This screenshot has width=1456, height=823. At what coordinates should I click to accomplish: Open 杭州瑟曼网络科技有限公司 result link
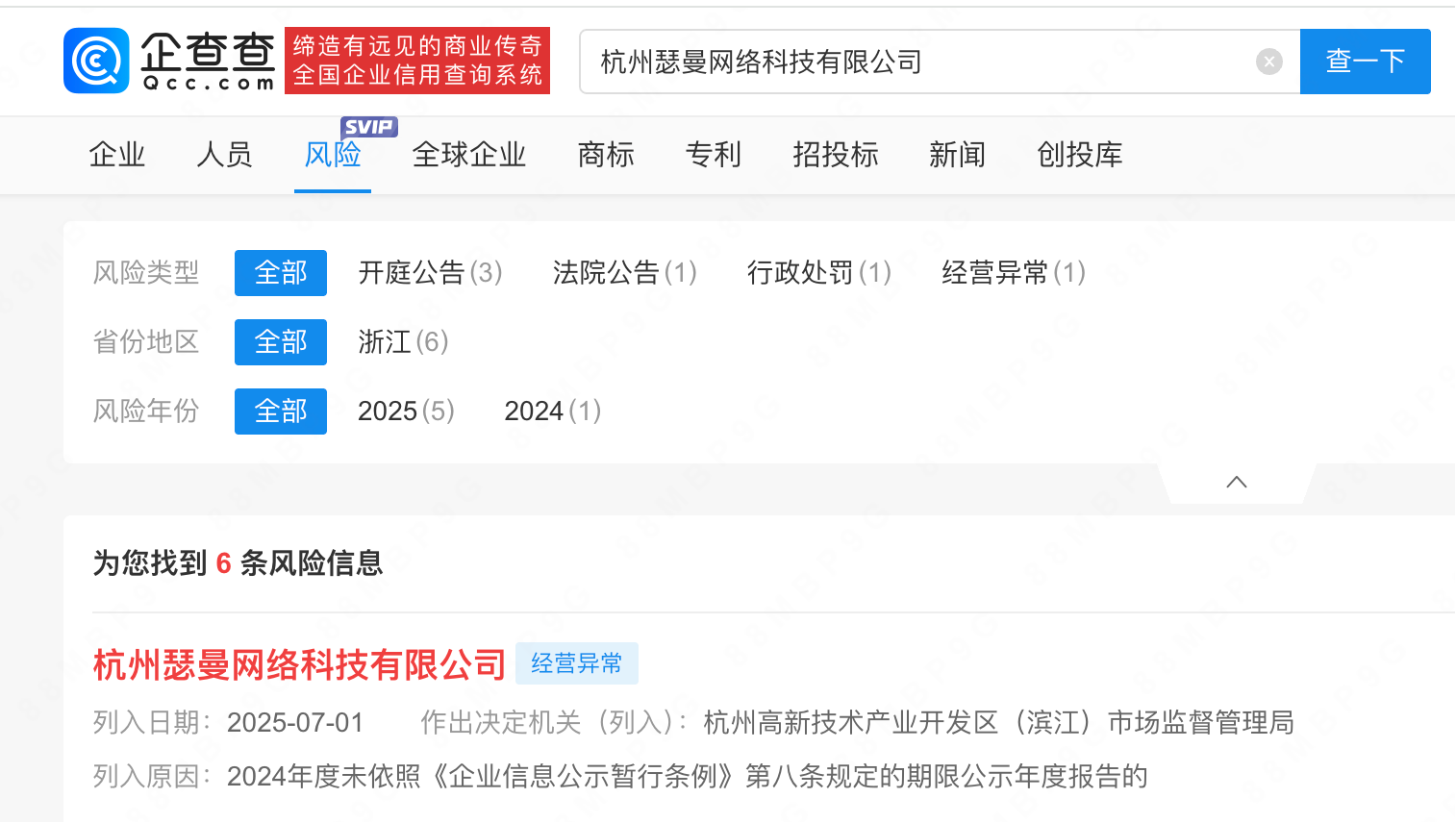299,664
